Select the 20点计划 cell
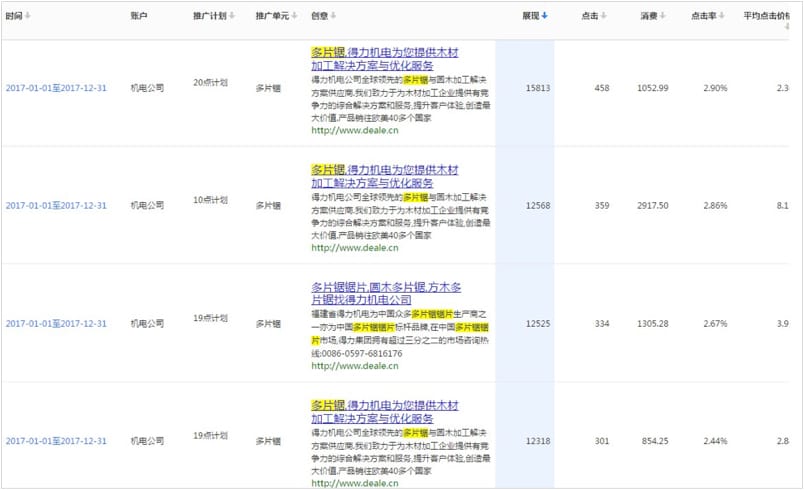Image resolution: width=804 pixels, height=490 pixels. pyautogui.click(x=210, y=83)
